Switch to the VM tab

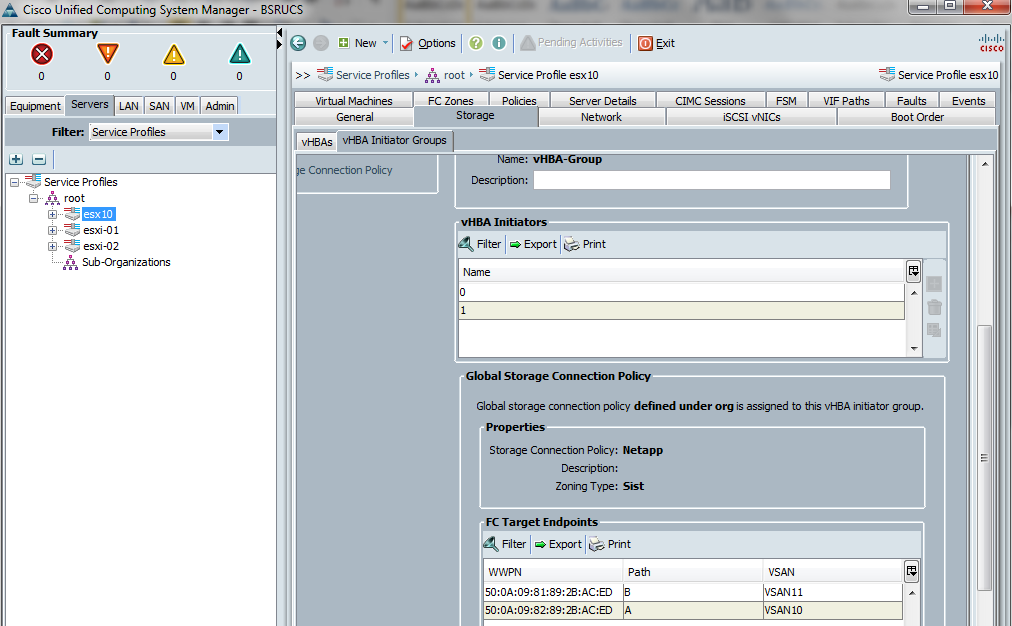(x=187, y=106)
